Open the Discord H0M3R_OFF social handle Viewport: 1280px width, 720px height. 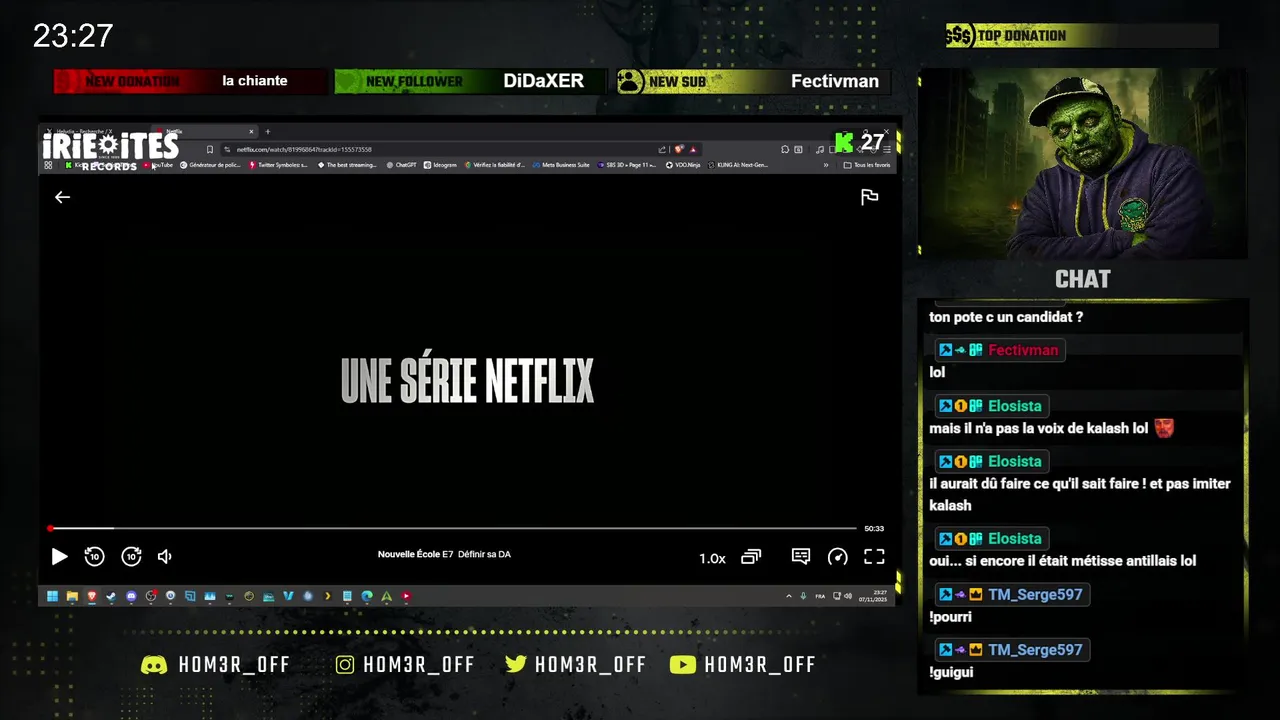pyautogui.click(x=215, y=665)
